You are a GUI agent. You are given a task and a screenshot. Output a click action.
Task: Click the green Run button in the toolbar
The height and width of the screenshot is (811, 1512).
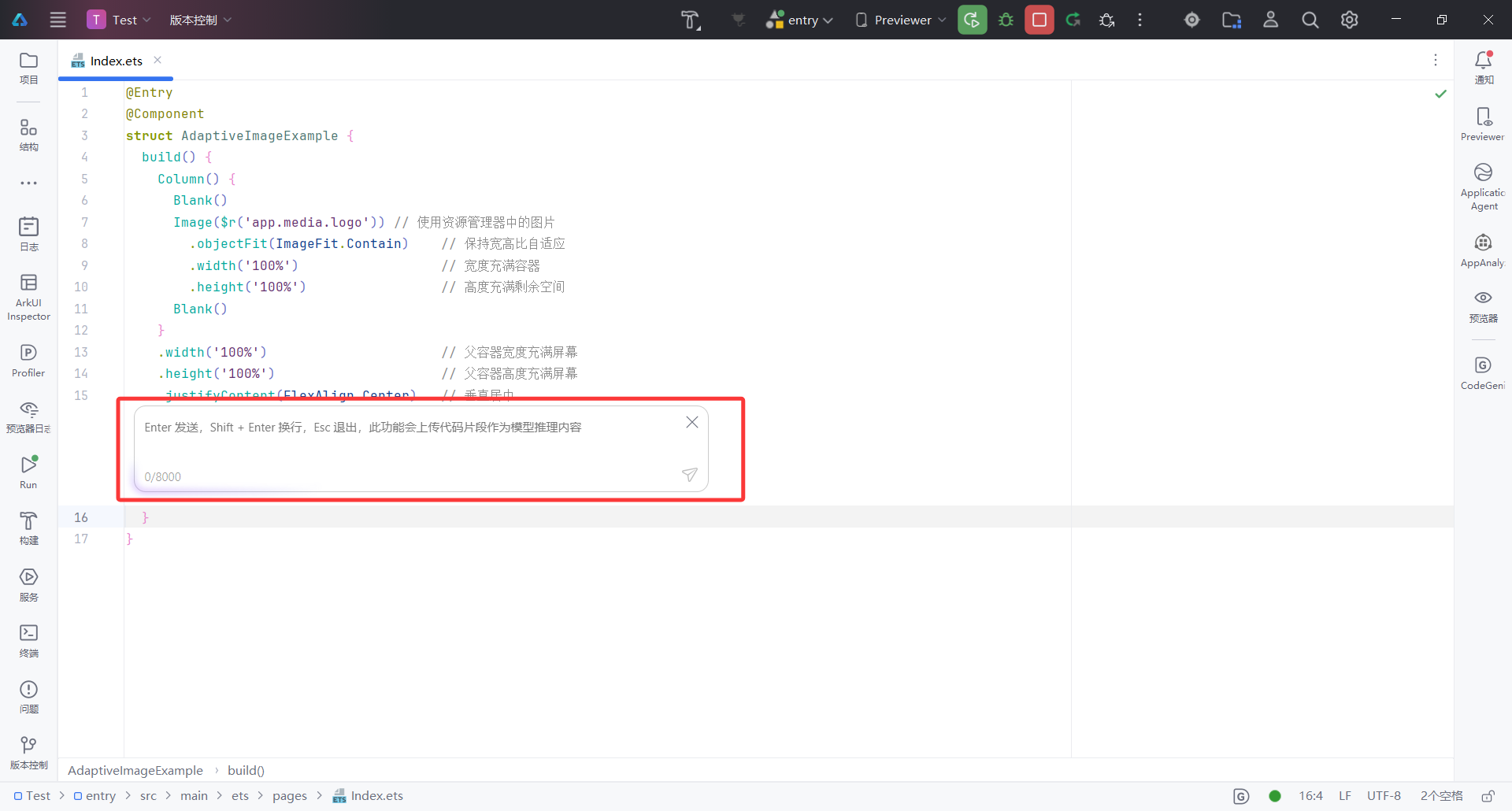click(973, 20)
